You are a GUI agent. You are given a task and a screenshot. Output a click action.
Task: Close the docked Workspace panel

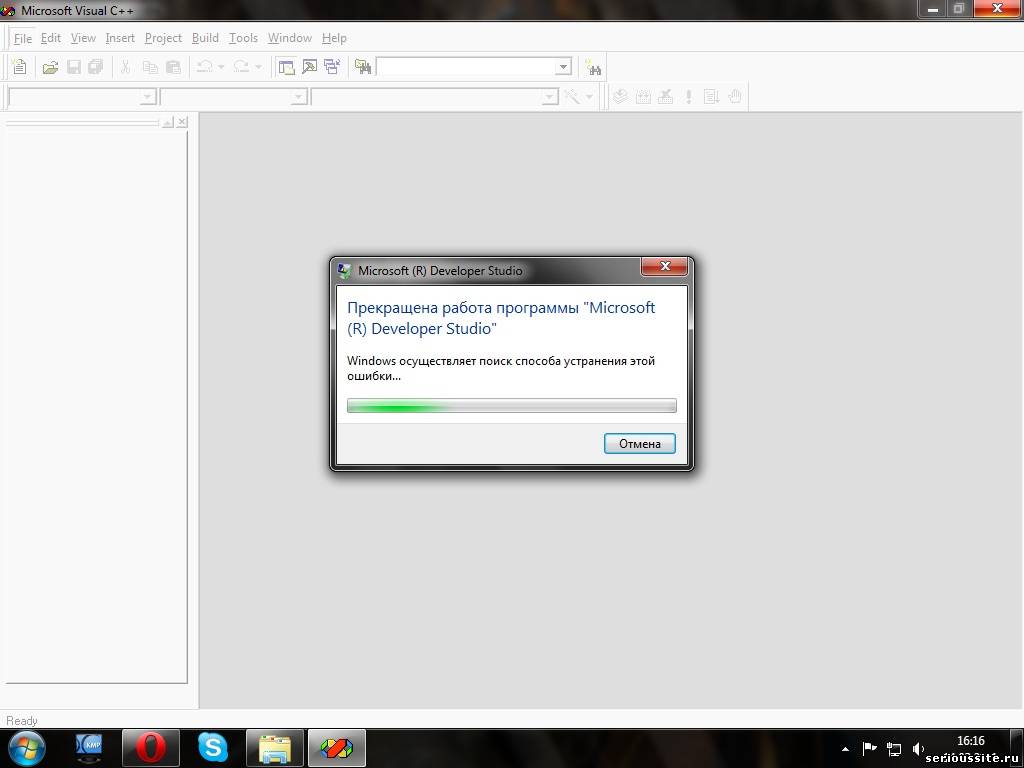[182, 122]
